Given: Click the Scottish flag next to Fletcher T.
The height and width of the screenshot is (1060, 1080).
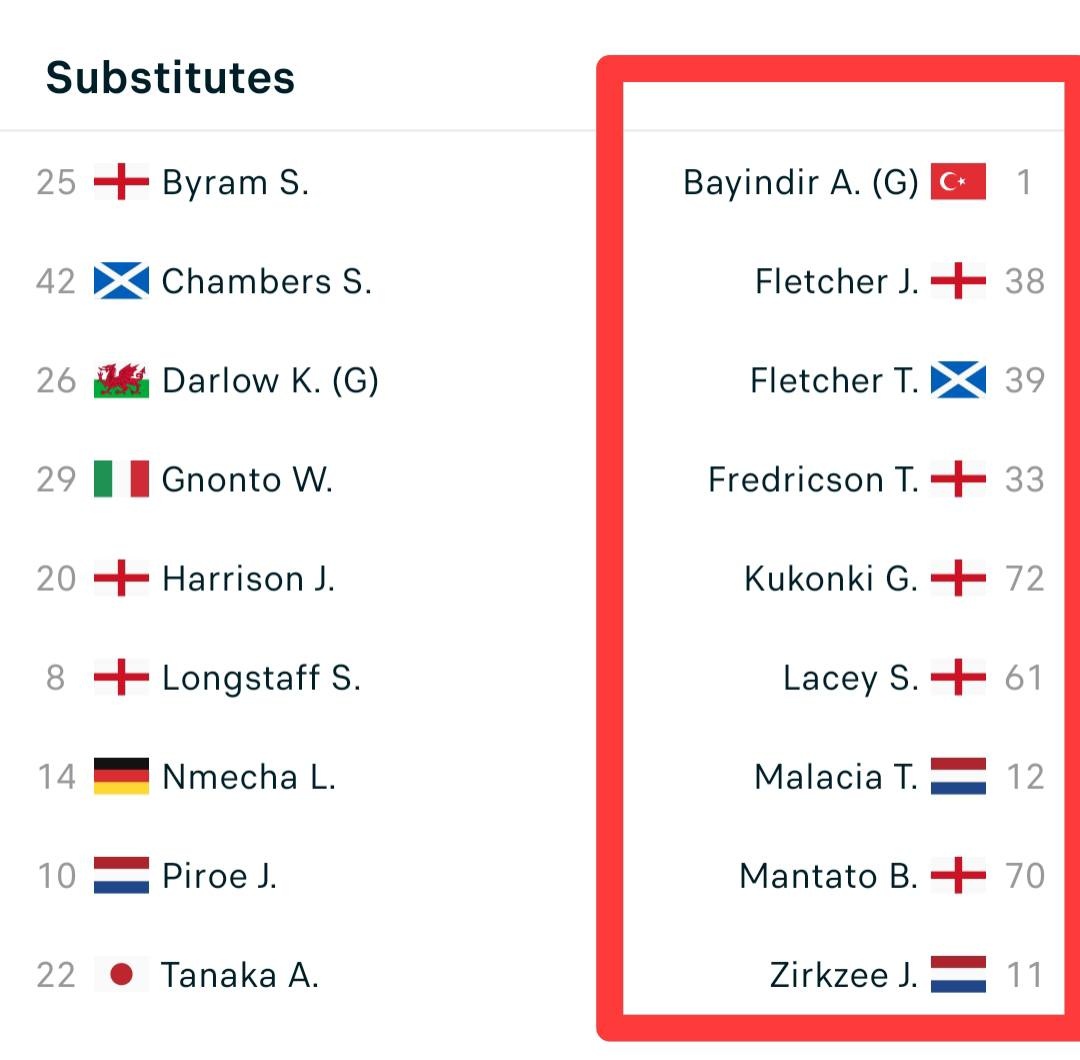Looking at the screenshot, I should coord(958,381).
